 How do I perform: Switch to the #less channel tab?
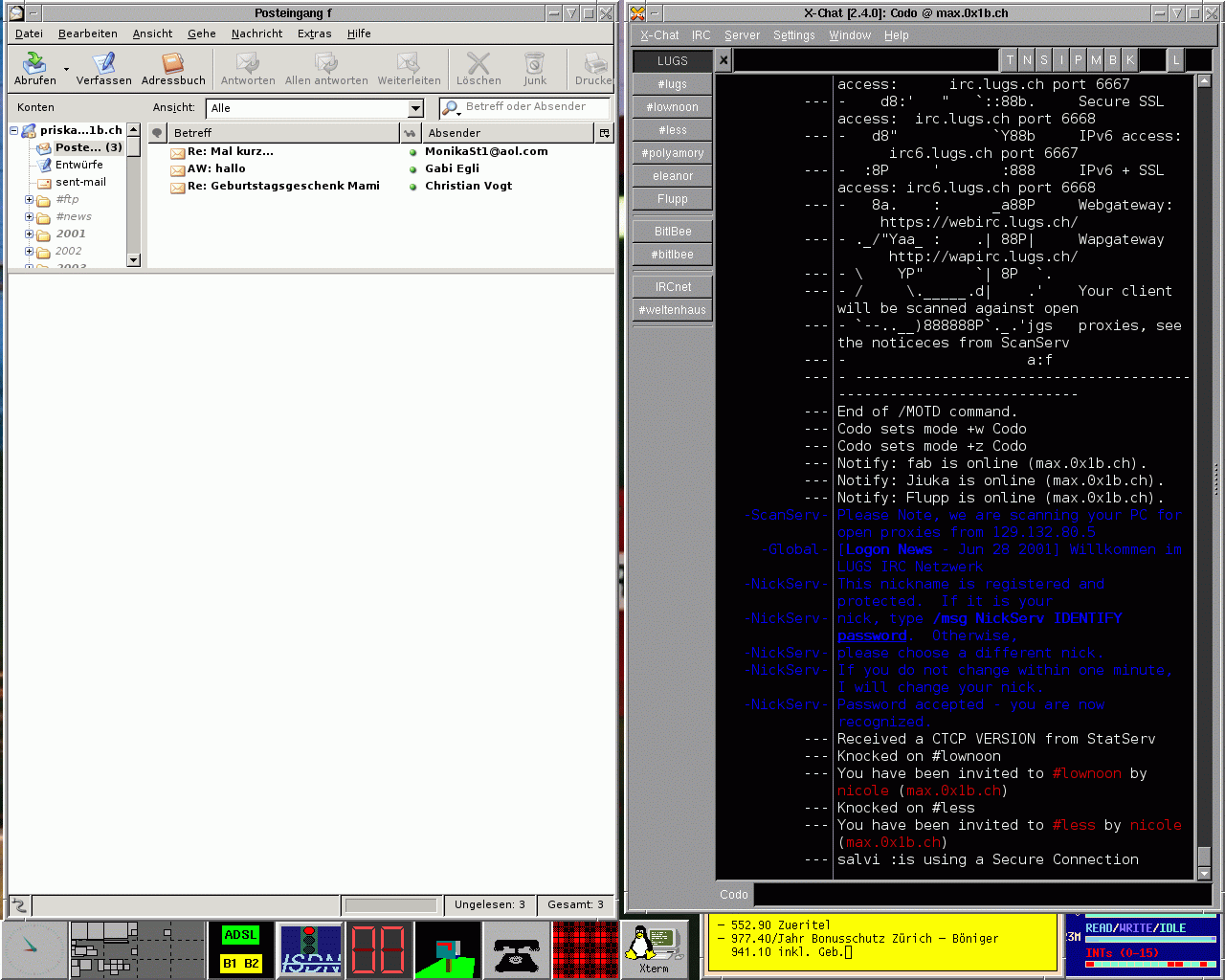(x=673, y=130)
